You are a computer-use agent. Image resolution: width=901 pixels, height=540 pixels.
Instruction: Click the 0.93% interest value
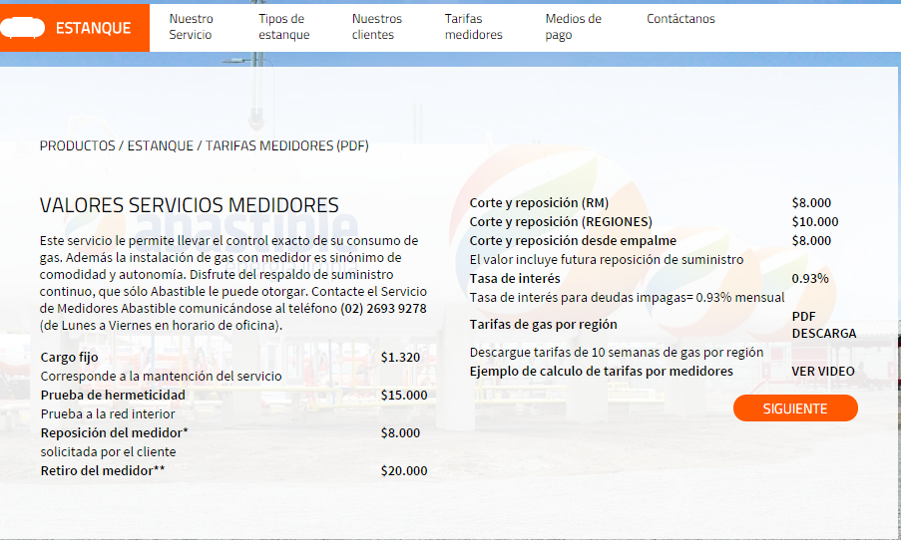point(810,279)
